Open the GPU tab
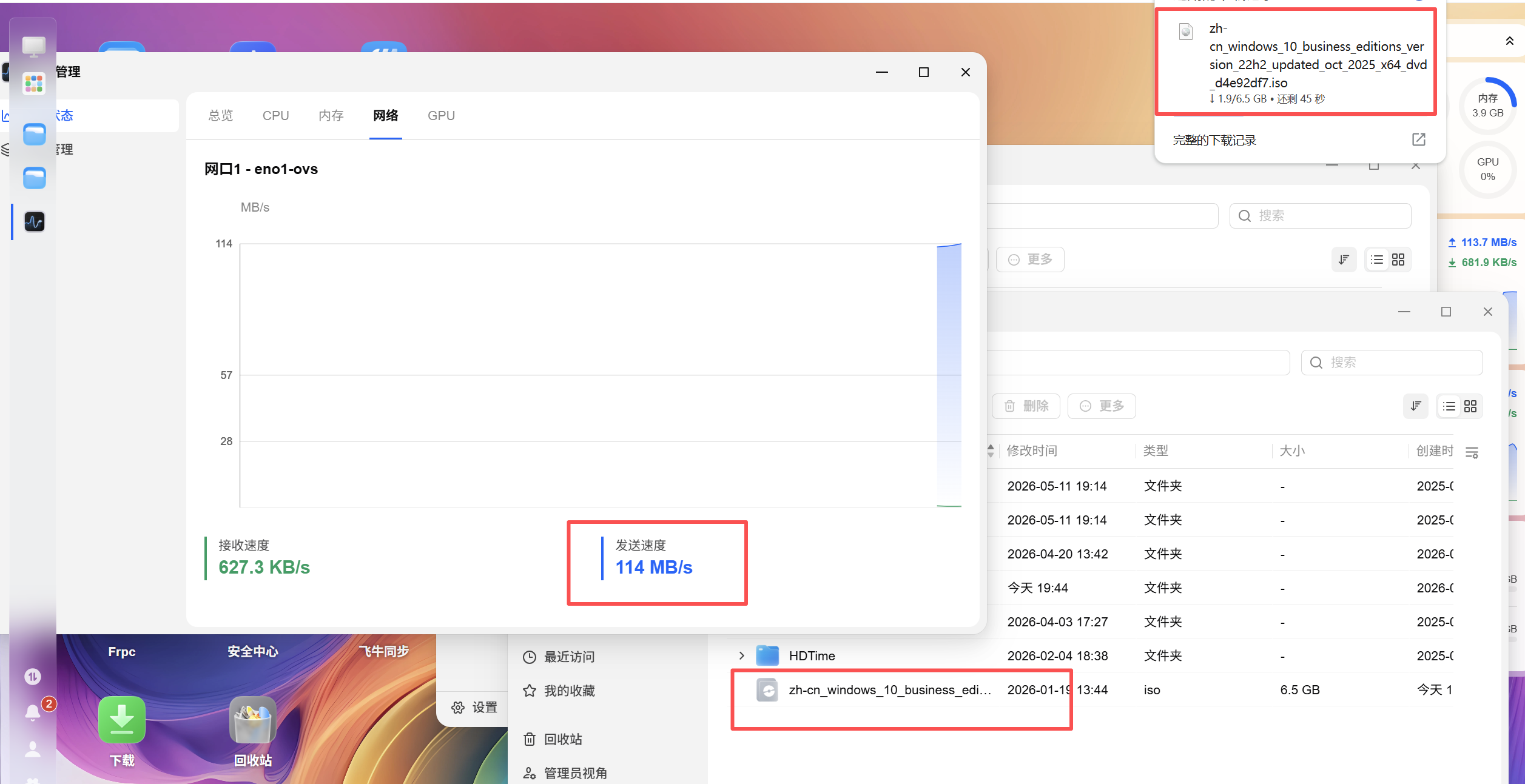1525x784 pixels. tap(441, 115)
